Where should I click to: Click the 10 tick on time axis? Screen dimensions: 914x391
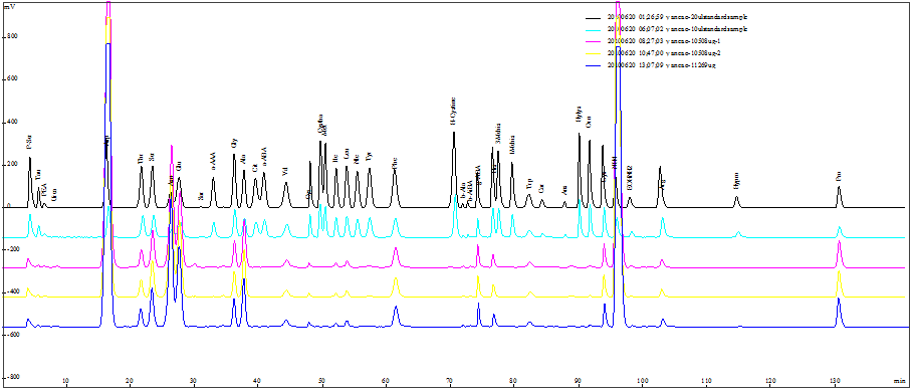click(65, 382)
